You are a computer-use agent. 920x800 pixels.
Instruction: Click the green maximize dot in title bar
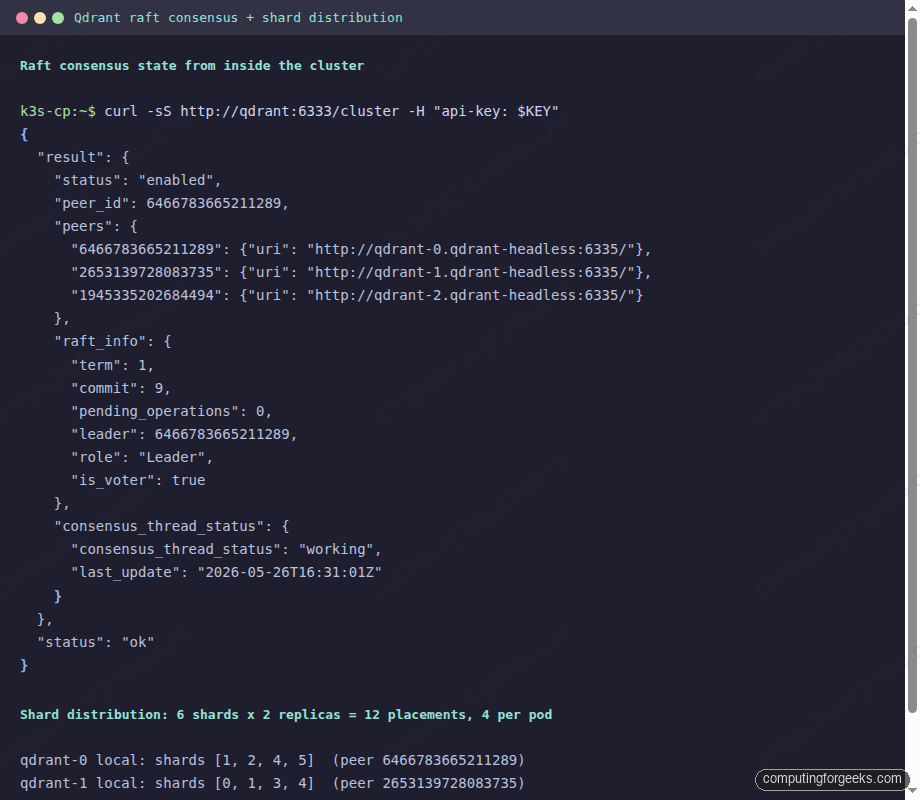tap(58, 18)
